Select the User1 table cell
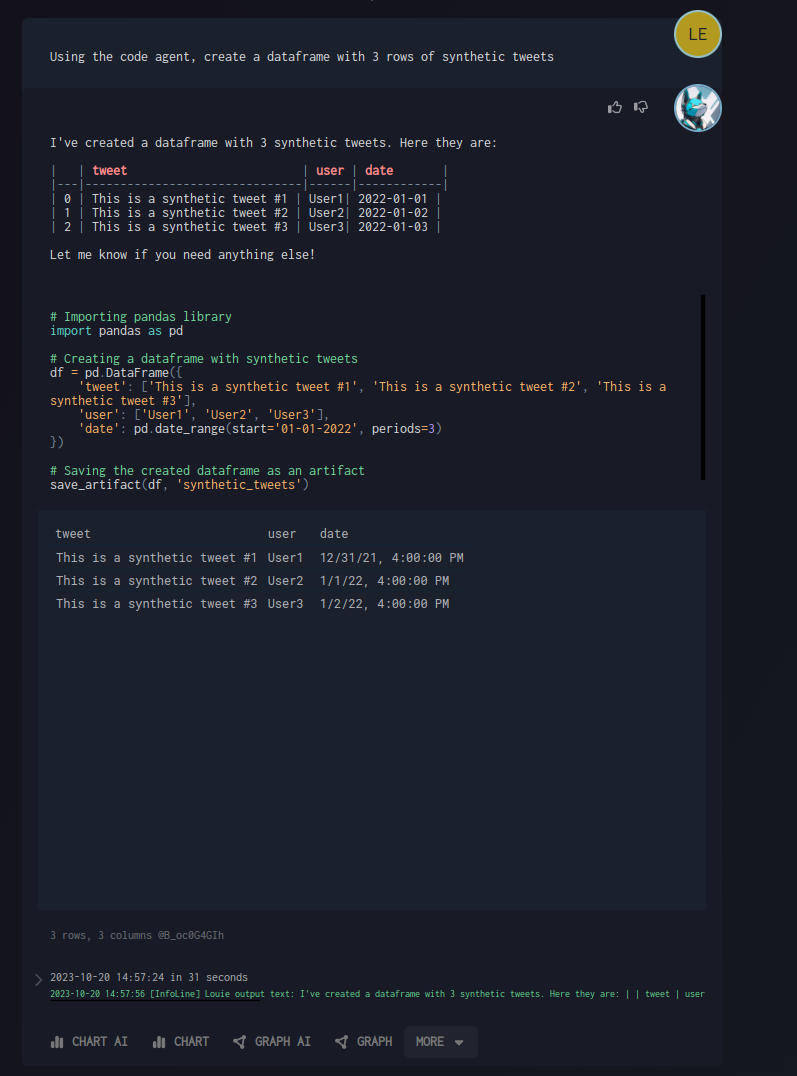Image resolution: width=797 pixels, height=1076 pixels. tap(285, 558)
